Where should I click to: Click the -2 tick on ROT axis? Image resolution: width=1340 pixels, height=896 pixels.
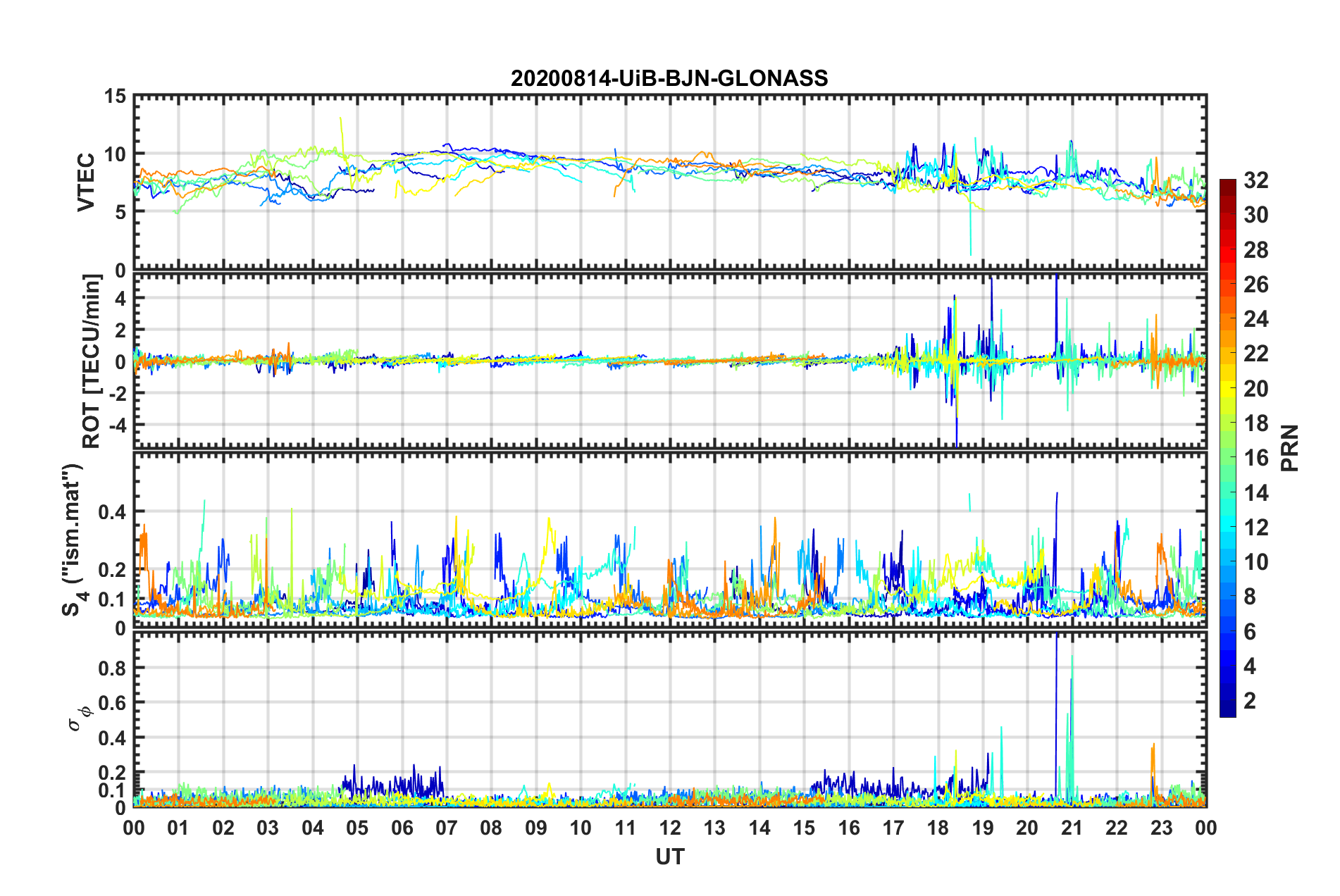coord(117,393)
